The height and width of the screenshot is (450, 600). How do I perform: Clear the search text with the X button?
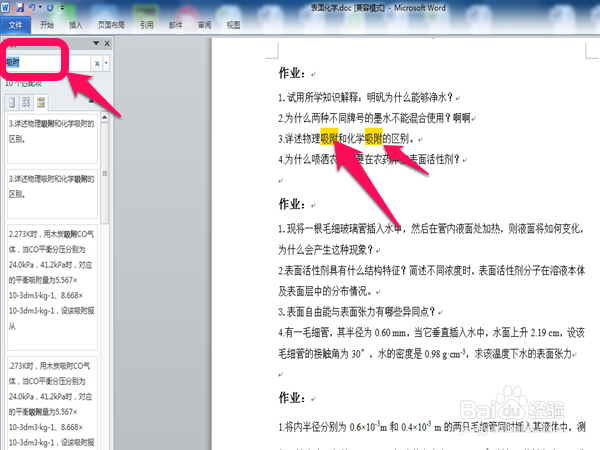pyautogui.click(x=97, y=64)
